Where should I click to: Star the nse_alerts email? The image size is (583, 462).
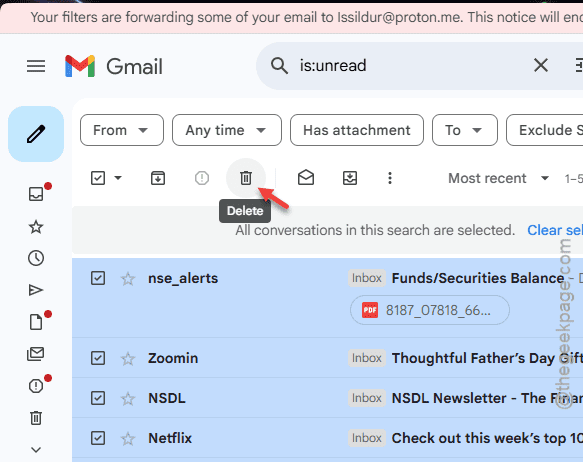point(128,278)
